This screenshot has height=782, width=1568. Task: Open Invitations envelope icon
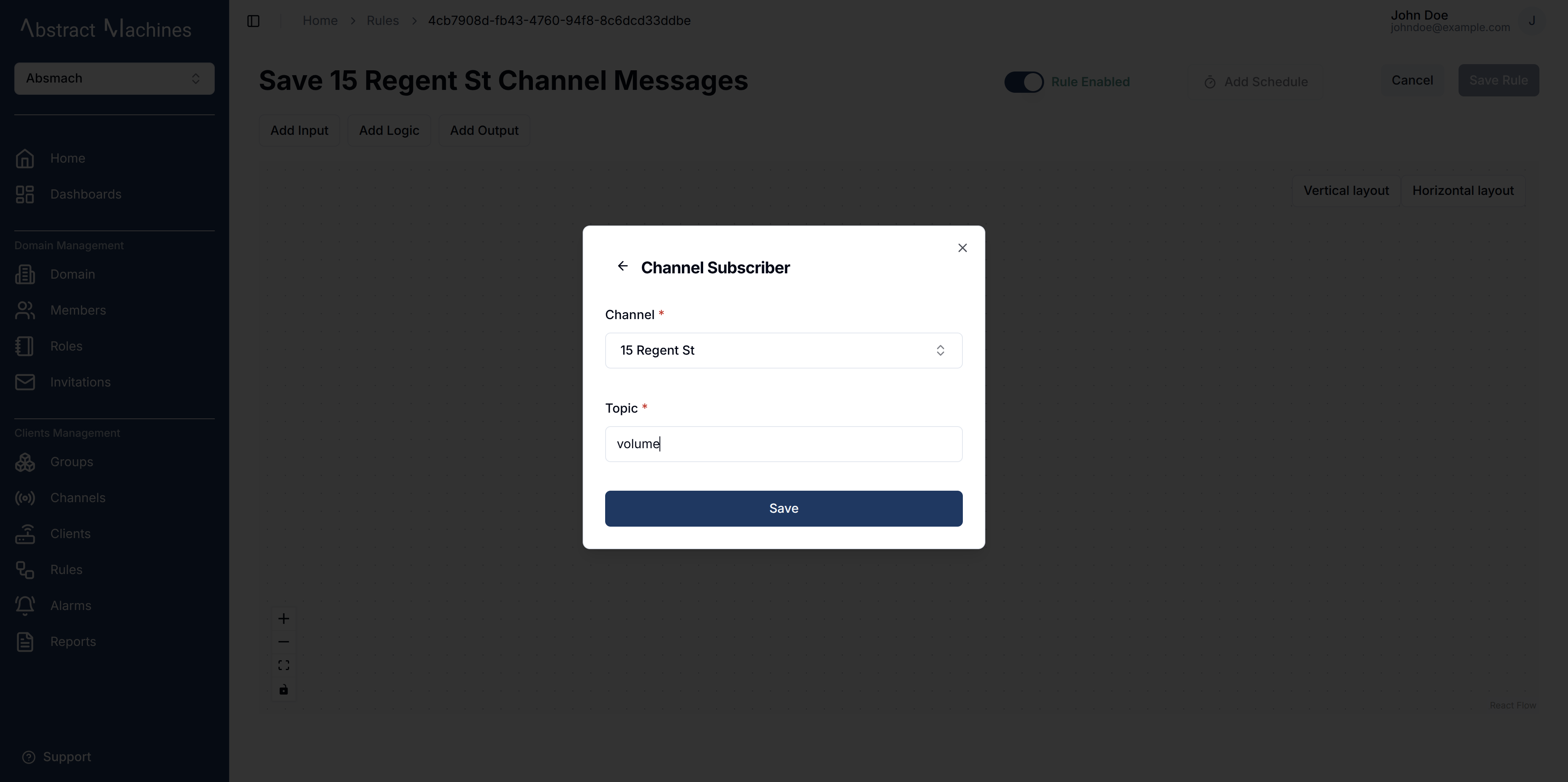pyautogui.click(x=25, y=382)
